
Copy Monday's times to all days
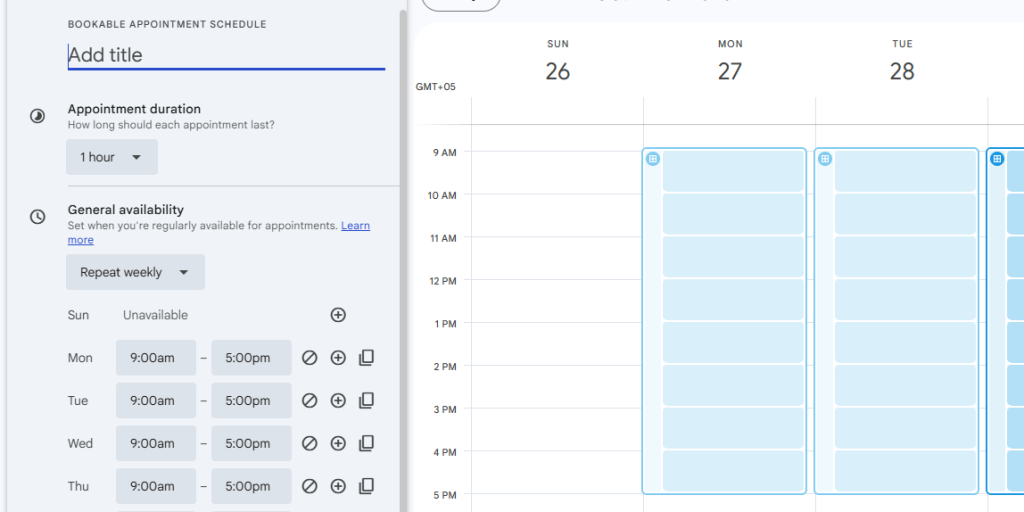point(366,358)
